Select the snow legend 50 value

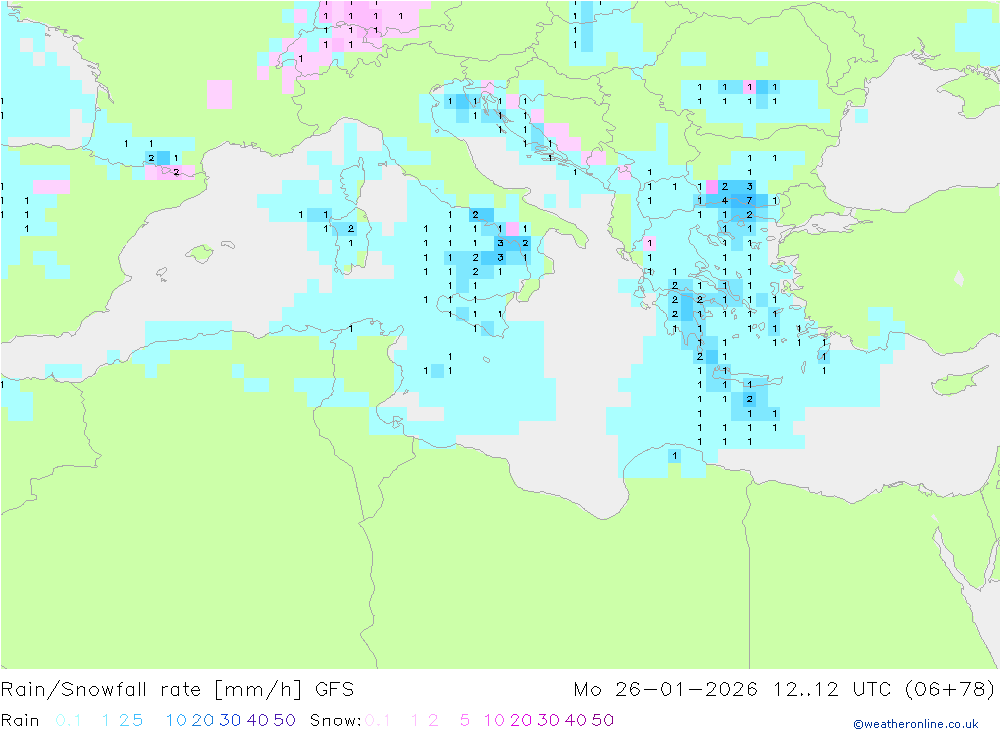coord(603,720)
